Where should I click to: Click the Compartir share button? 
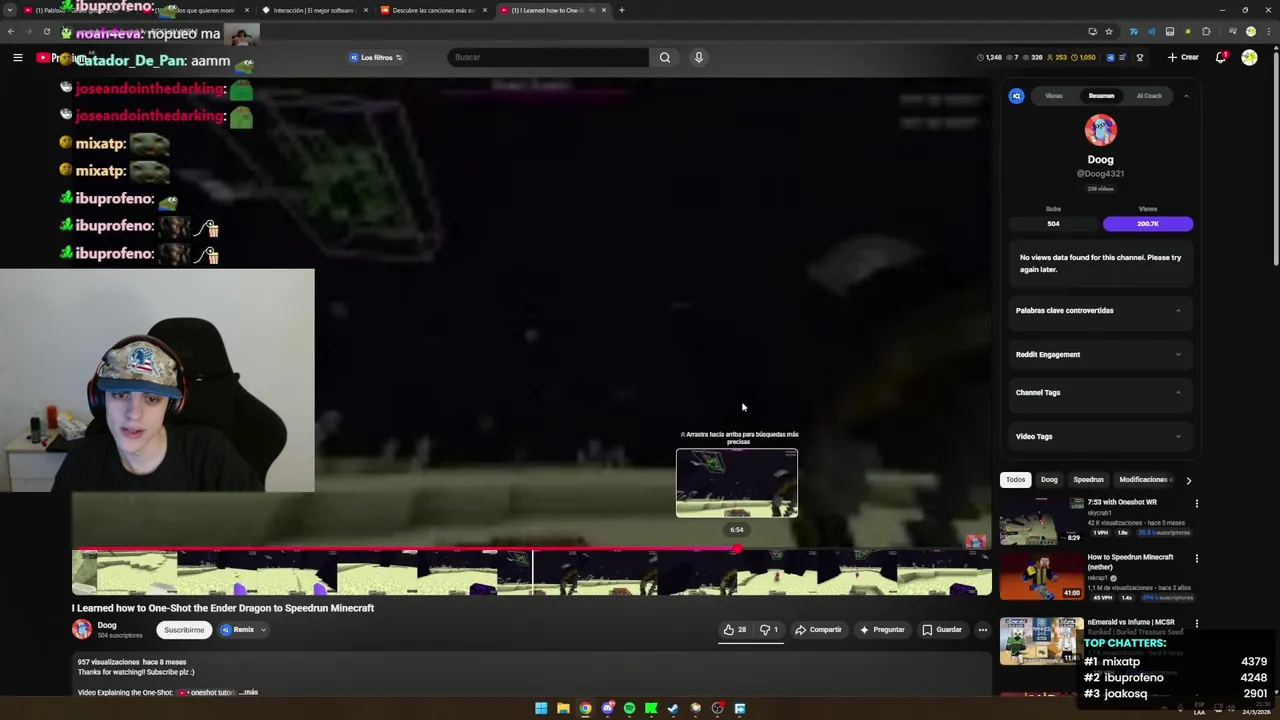point(818,630)
